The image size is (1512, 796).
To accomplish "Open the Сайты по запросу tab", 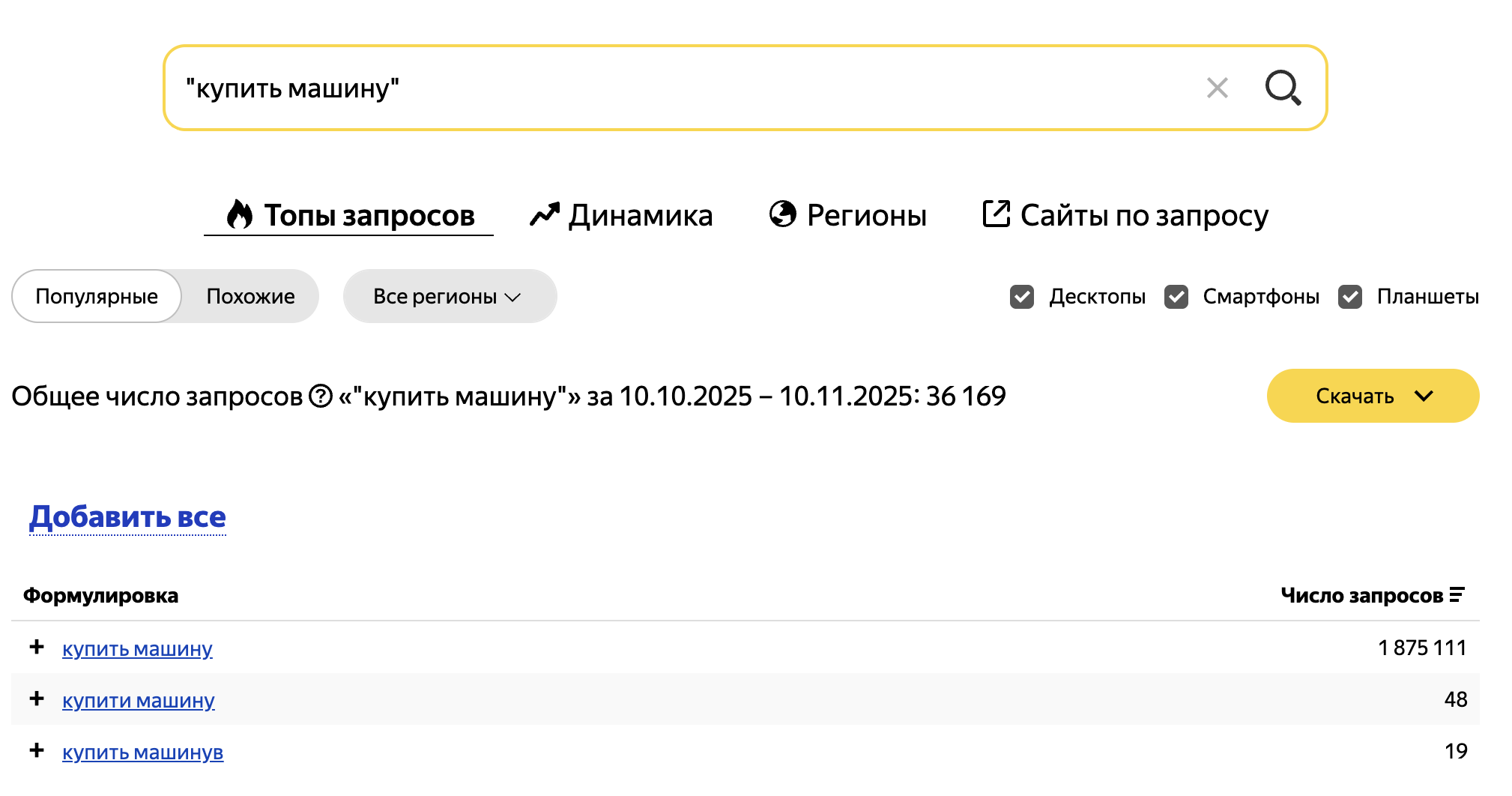I will coord(1125,216).
